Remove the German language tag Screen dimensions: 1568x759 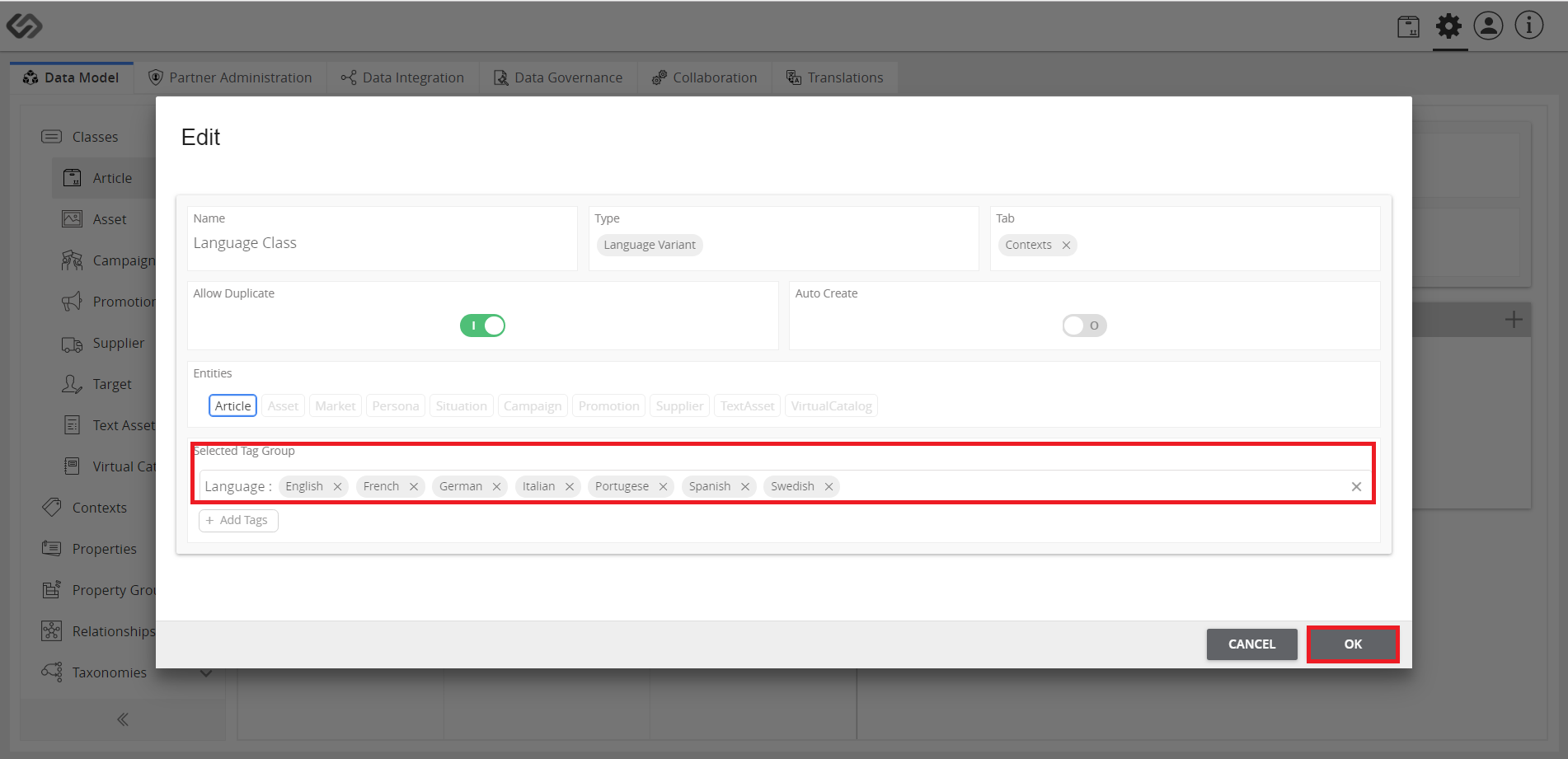(x=496, y=486)
